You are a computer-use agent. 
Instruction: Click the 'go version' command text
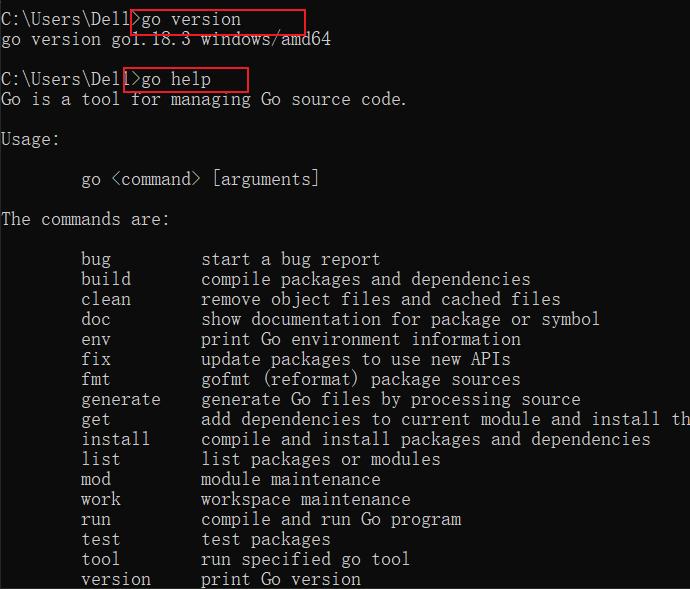click(x=191, y=20)
